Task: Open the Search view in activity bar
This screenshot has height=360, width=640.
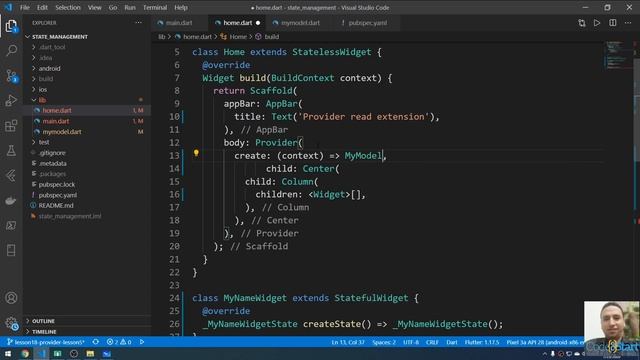Action: 11,51
